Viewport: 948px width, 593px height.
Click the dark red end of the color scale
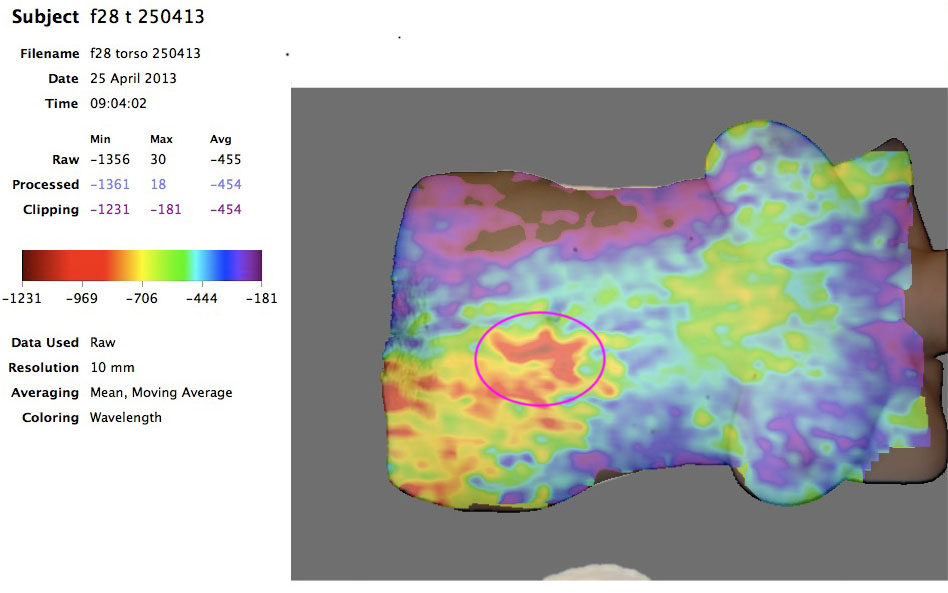(x=35, y=265)
